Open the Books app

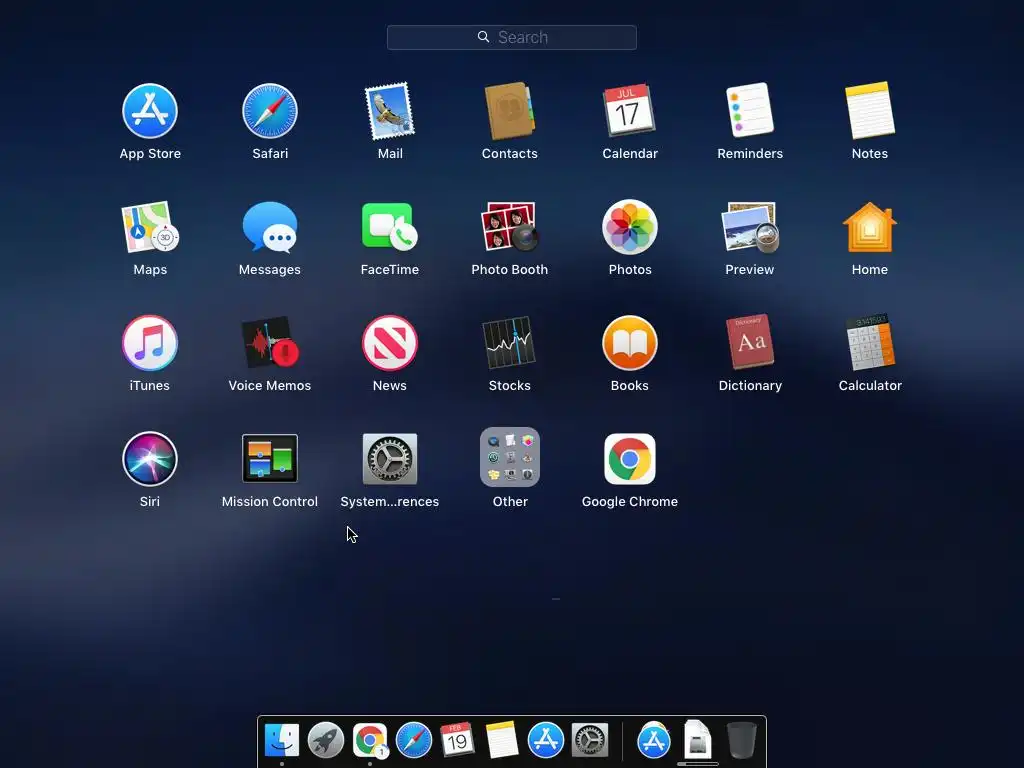630,343
